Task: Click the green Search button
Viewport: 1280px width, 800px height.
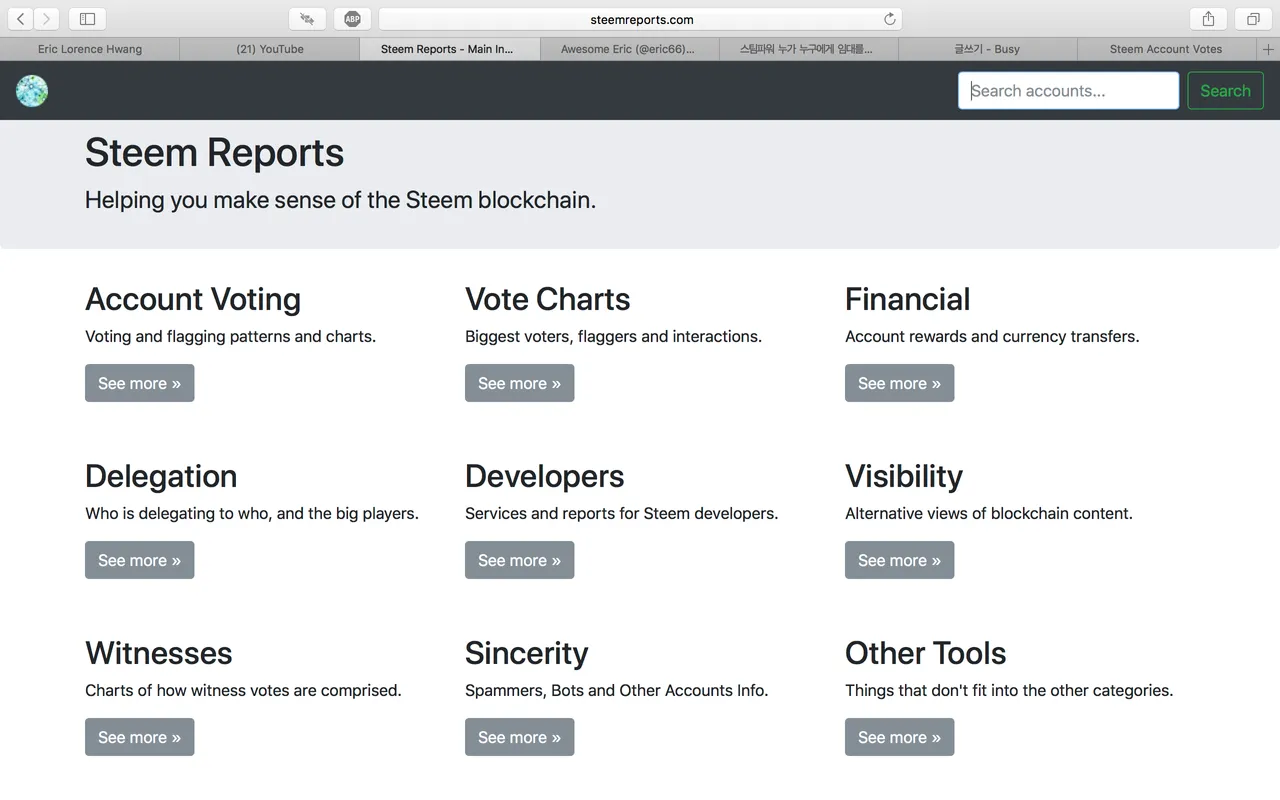Action: click(1225, 91)
